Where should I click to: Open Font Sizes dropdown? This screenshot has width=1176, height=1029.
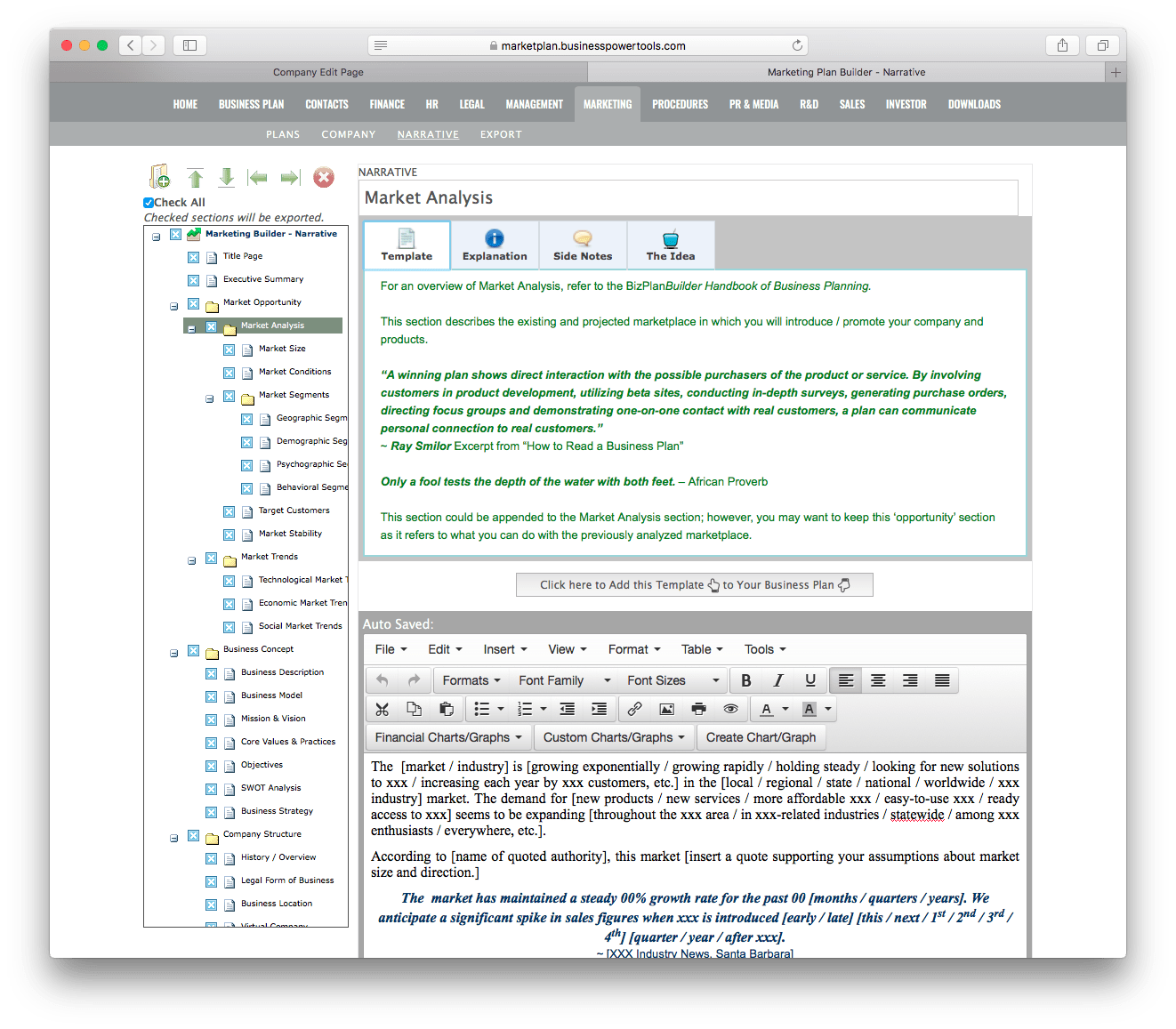[x=673, y=680]
